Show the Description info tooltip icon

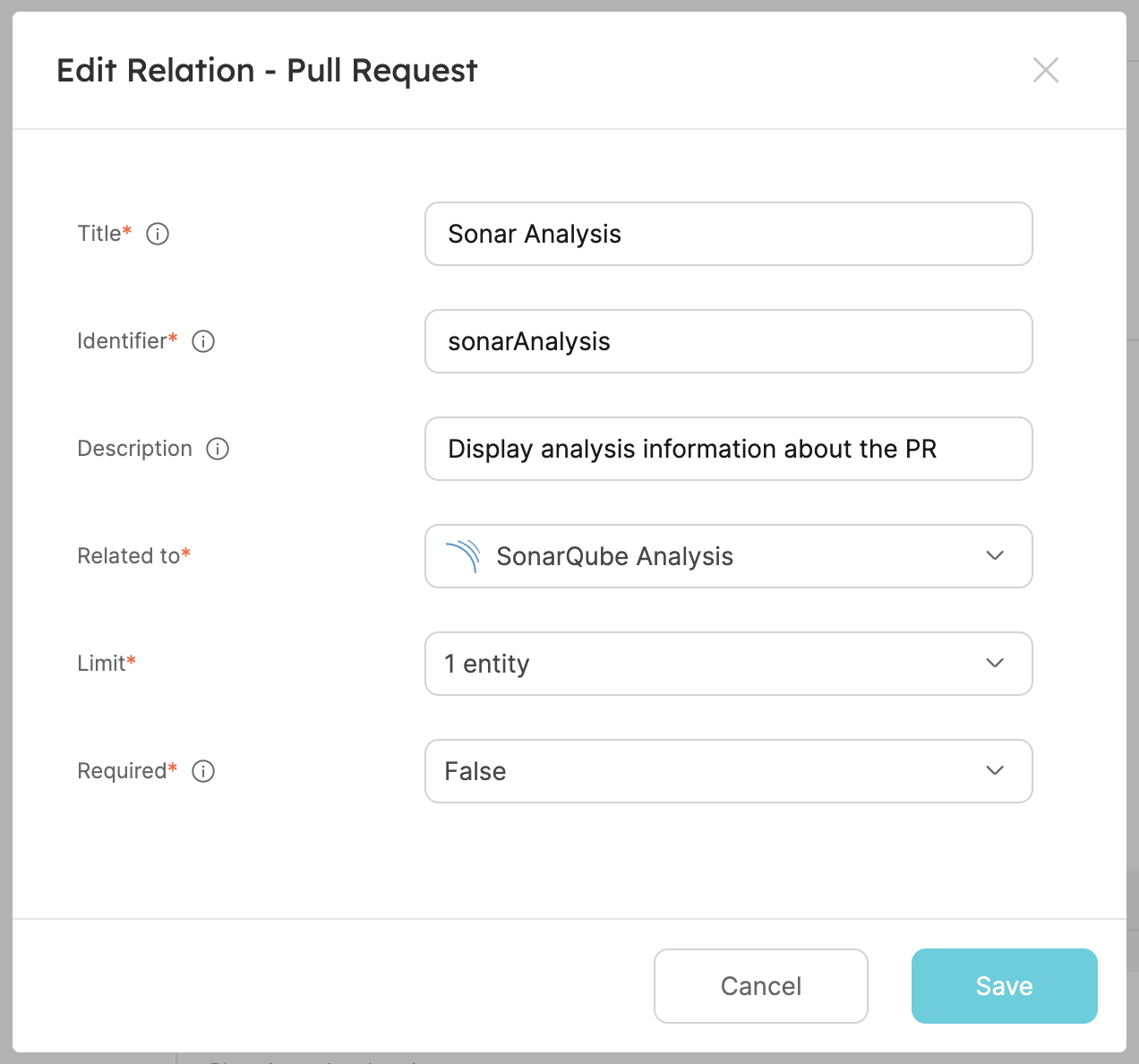tap(218, 449)
